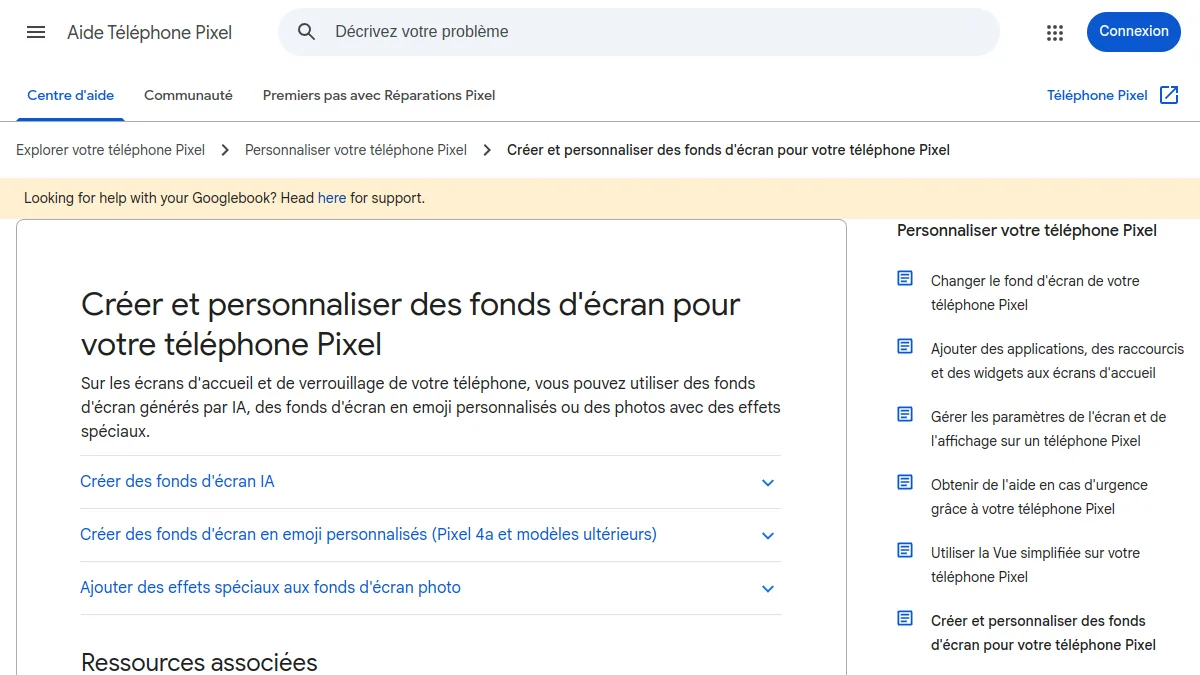1200x675 pixels.
Task: Open 'Changer le fond d'écran de votre téléphone Pixel'
Action: (1035, 293)
